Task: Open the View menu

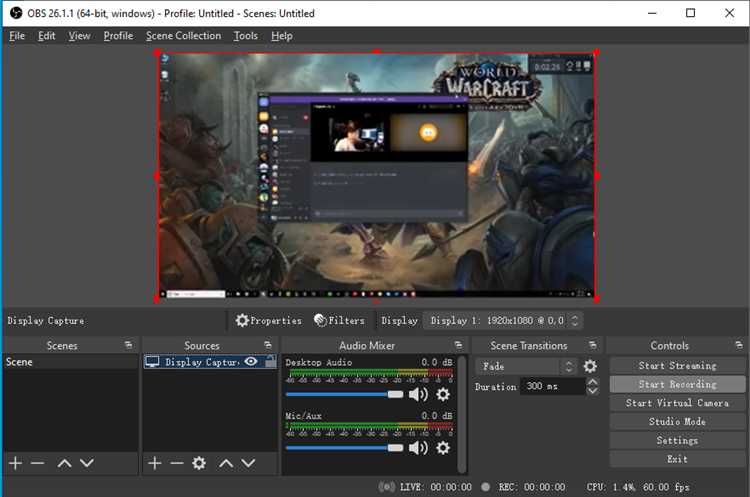Action: [x=79, y=36]
